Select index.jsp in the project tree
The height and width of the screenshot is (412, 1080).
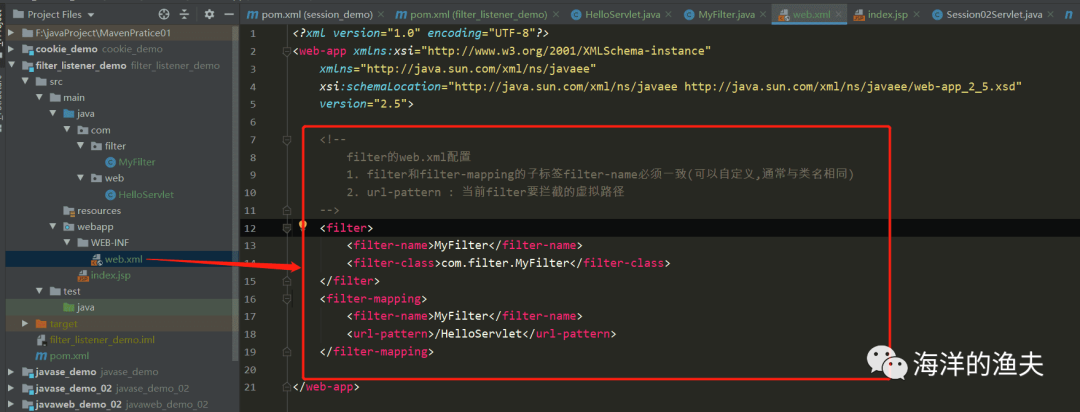coord(103,276)
